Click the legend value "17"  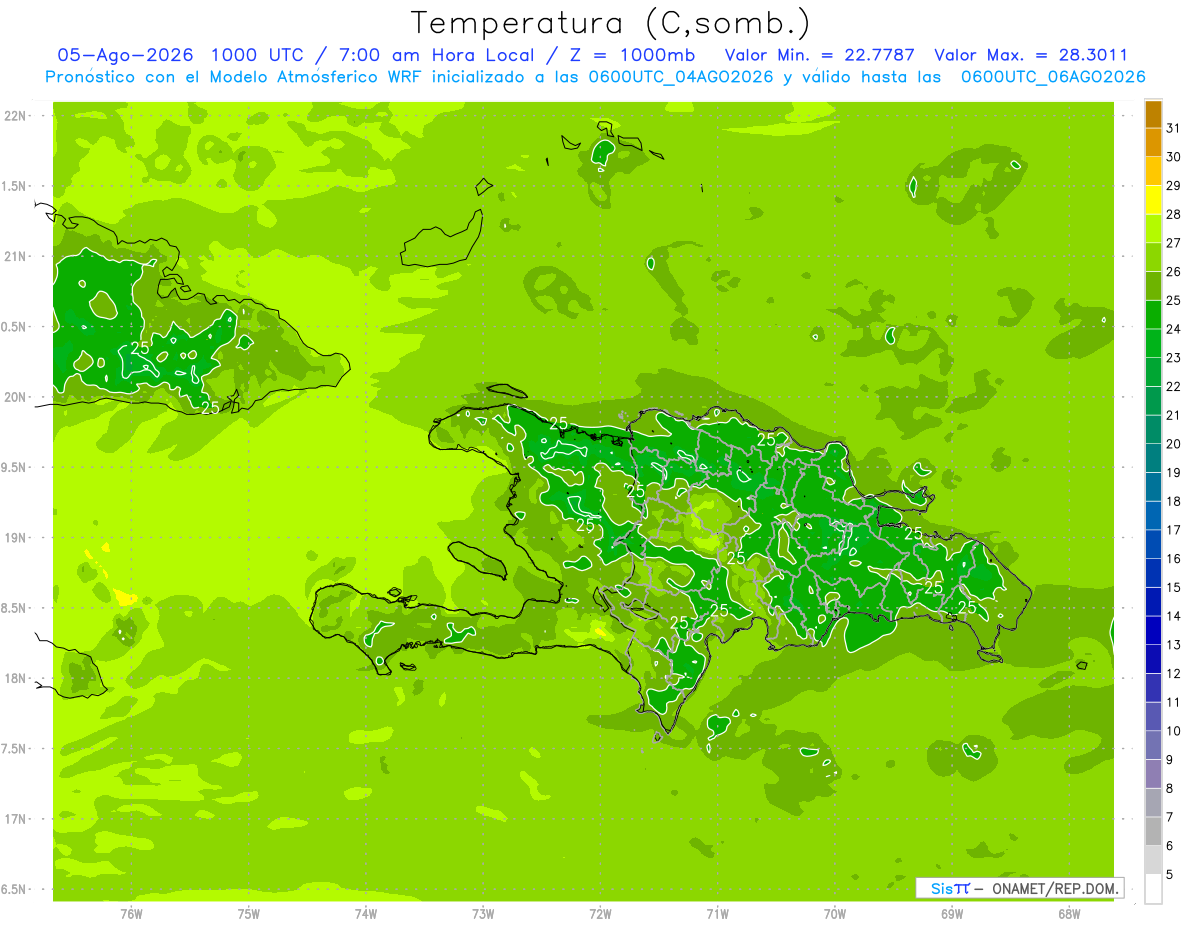click(x=1173, y=530)
